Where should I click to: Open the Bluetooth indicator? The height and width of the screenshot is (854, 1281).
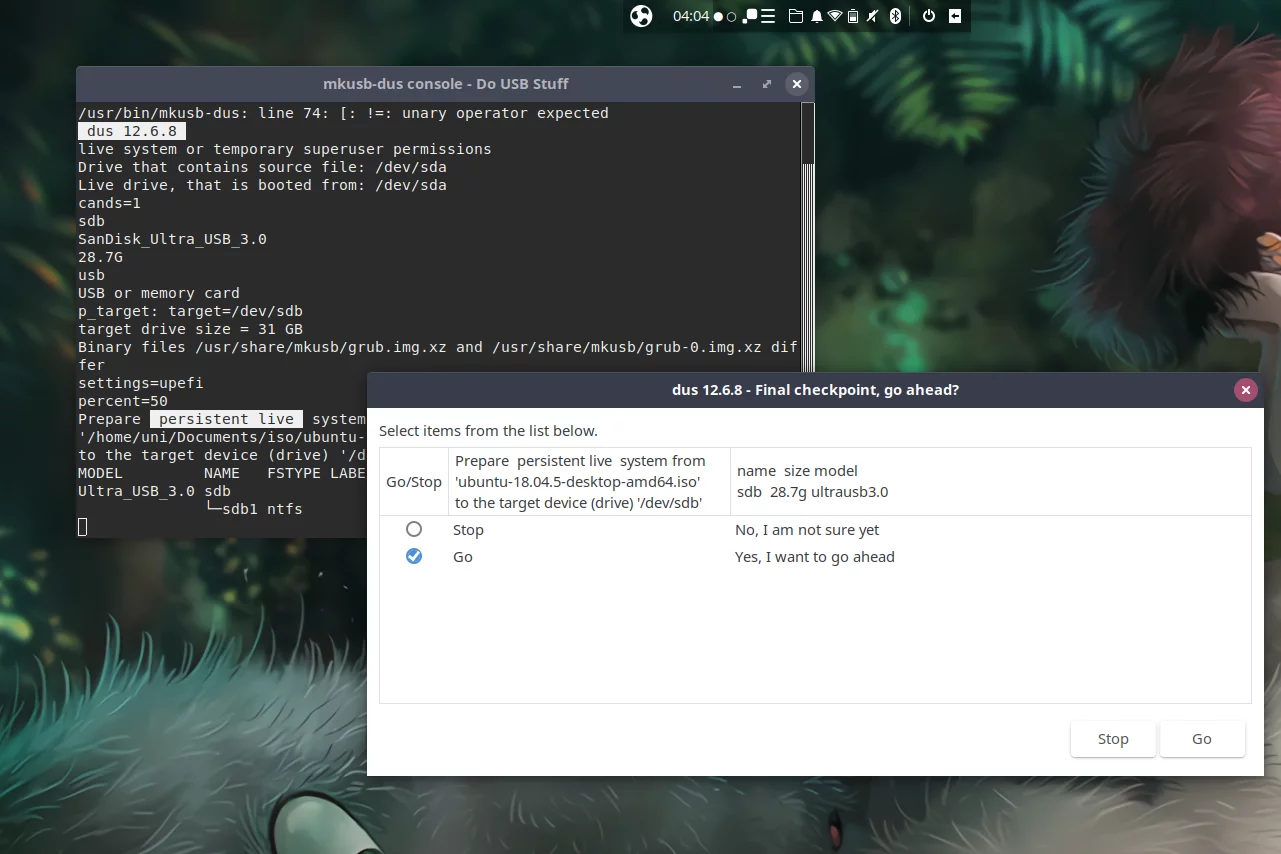pos(896,16)
